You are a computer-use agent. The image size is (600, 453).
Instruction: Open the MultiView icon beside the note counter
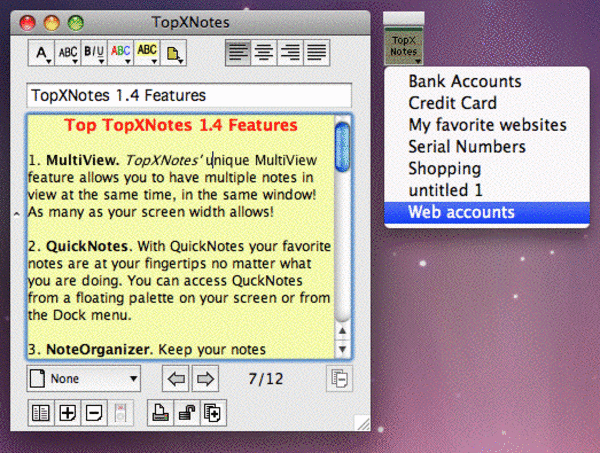point(339,379)
